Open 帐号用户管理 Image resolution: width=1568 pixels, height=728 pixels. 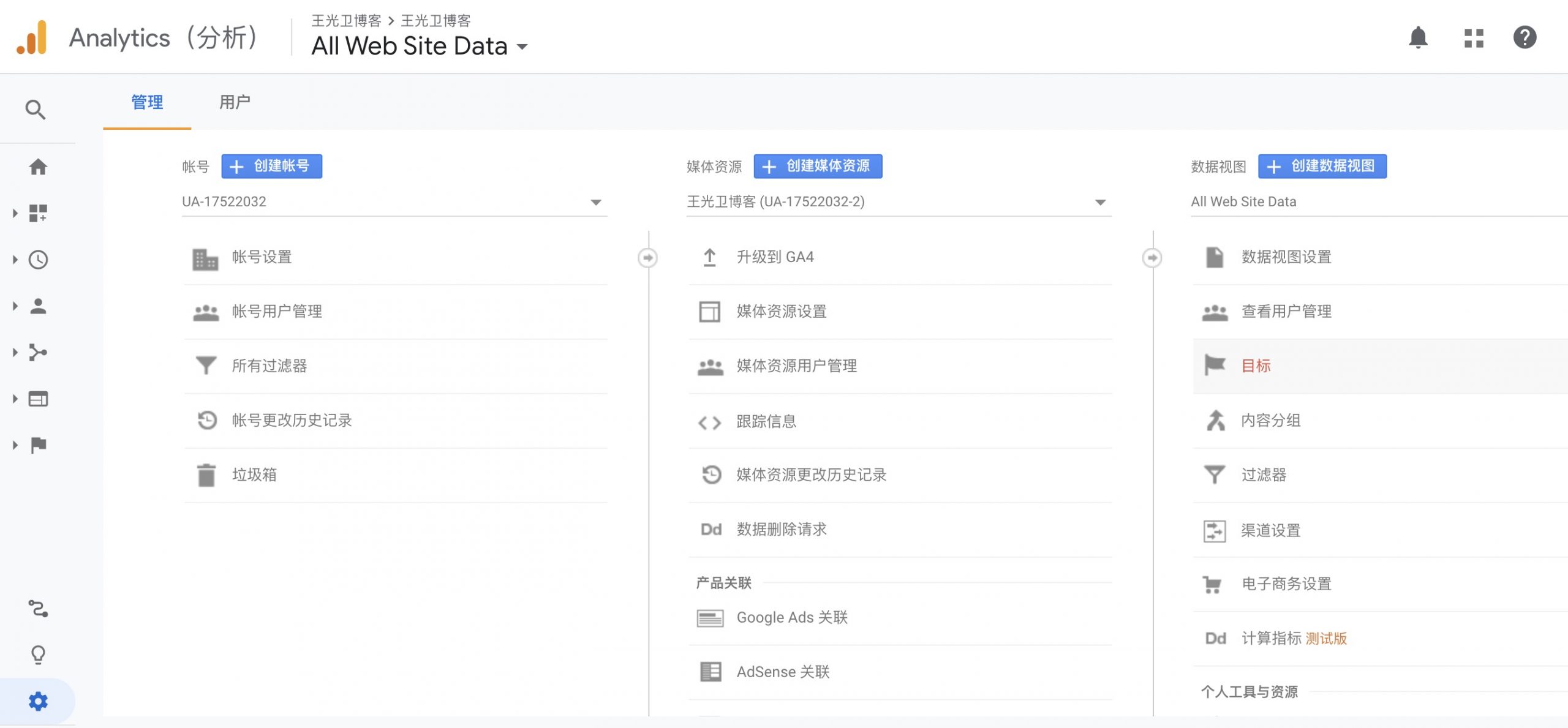click(395, 311)
